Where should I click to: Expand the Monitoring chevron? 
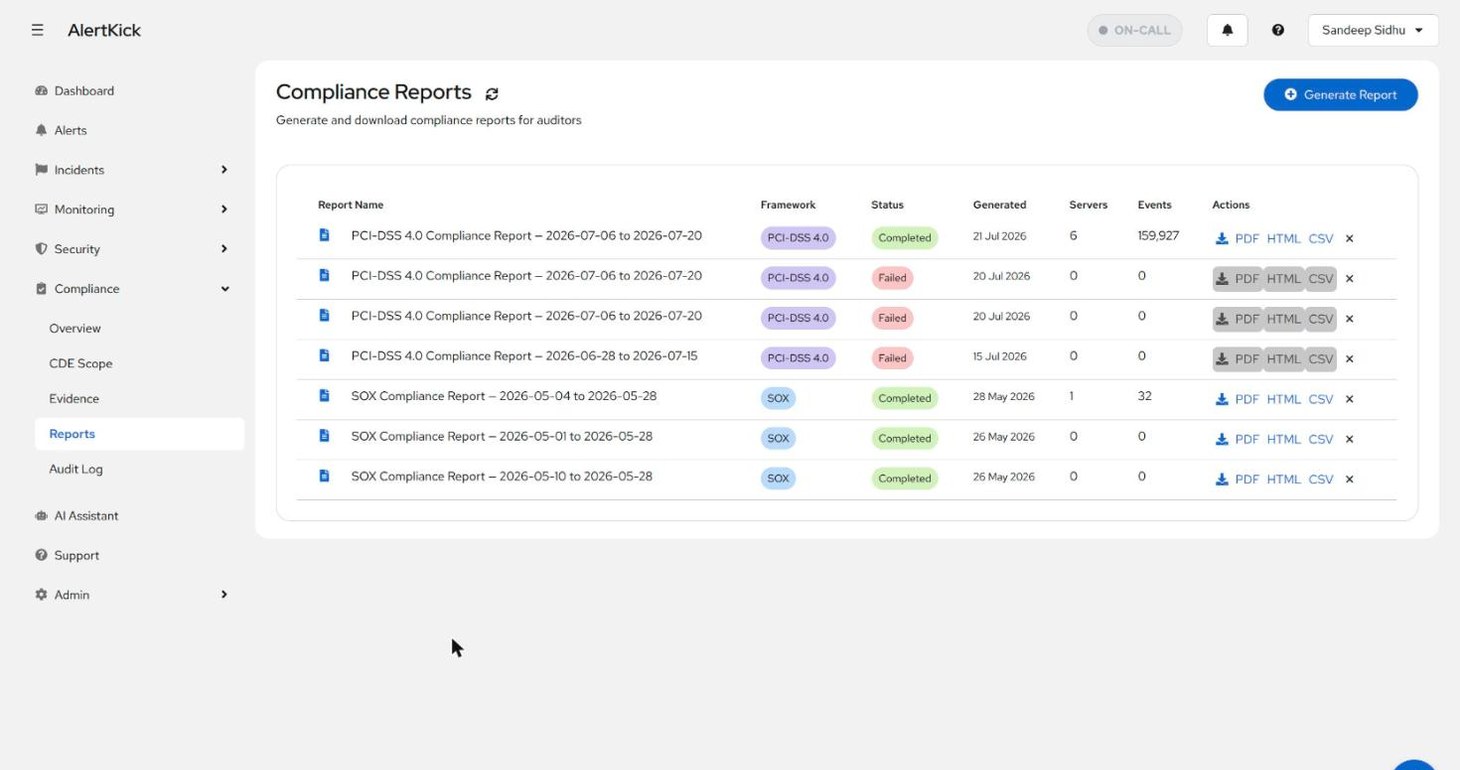coord(224,209)
